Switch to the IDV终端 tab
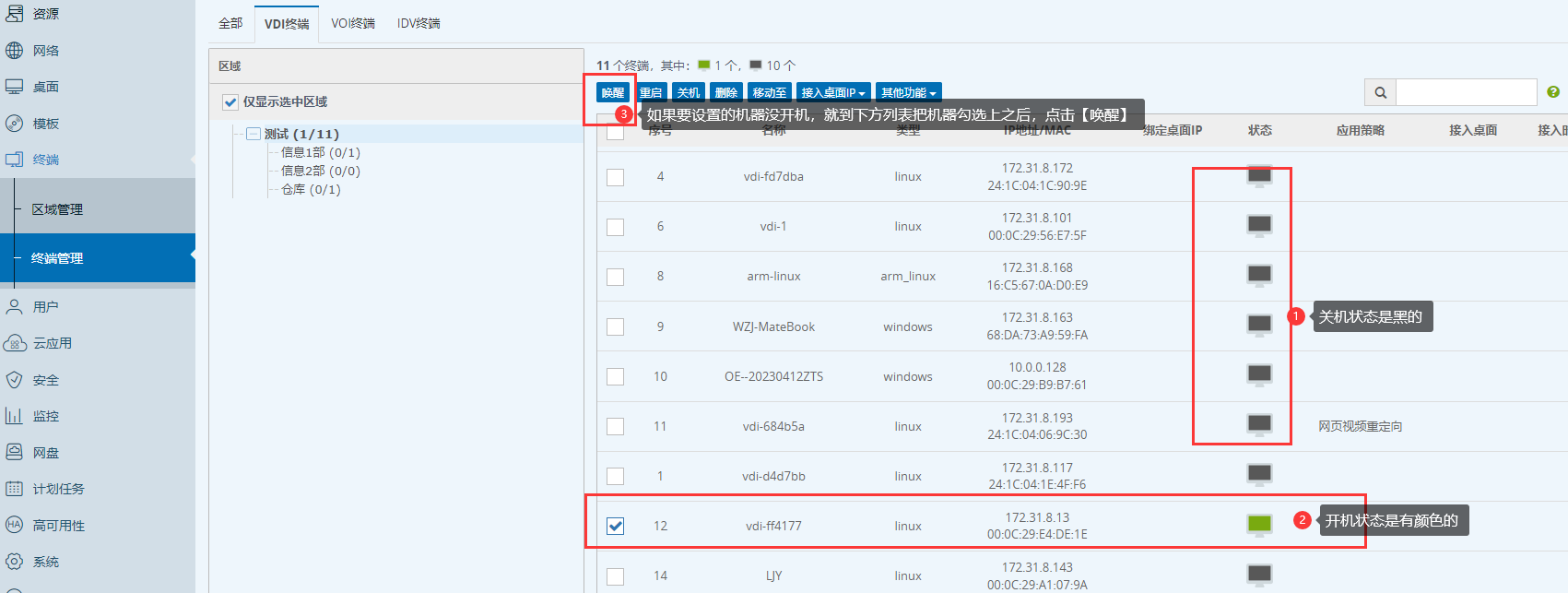This screenshot has width=1568, height=593. click(419, 23)
